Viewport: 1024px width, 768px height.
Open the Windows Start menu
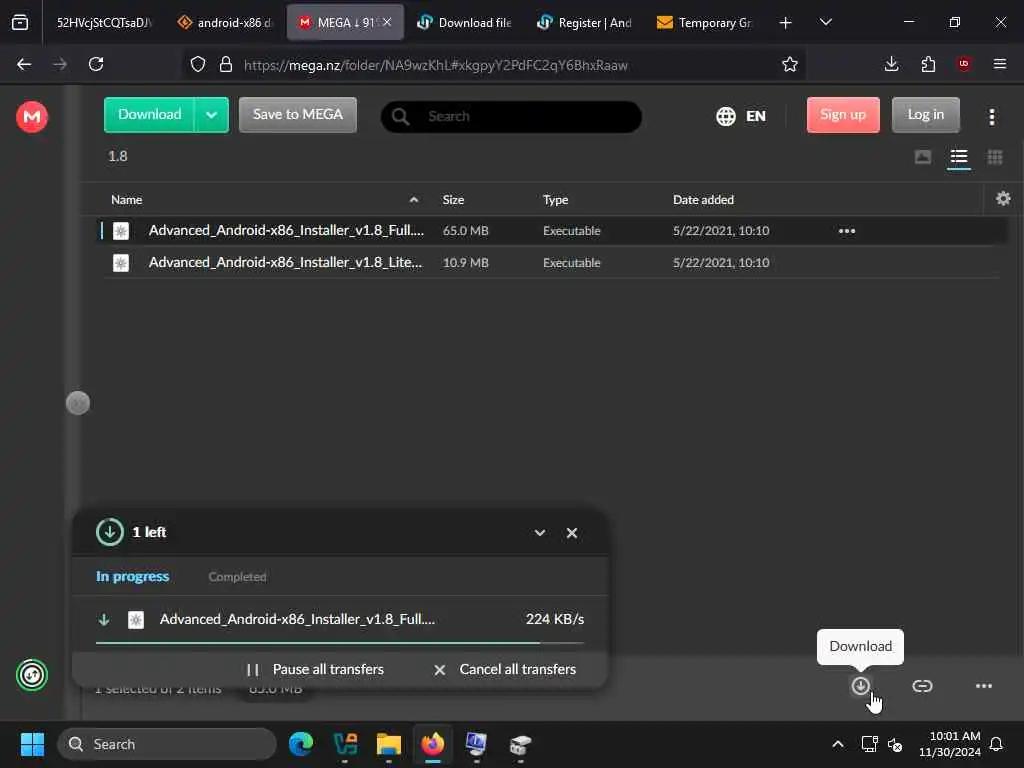pyautogui.click(x=32, y=744)
